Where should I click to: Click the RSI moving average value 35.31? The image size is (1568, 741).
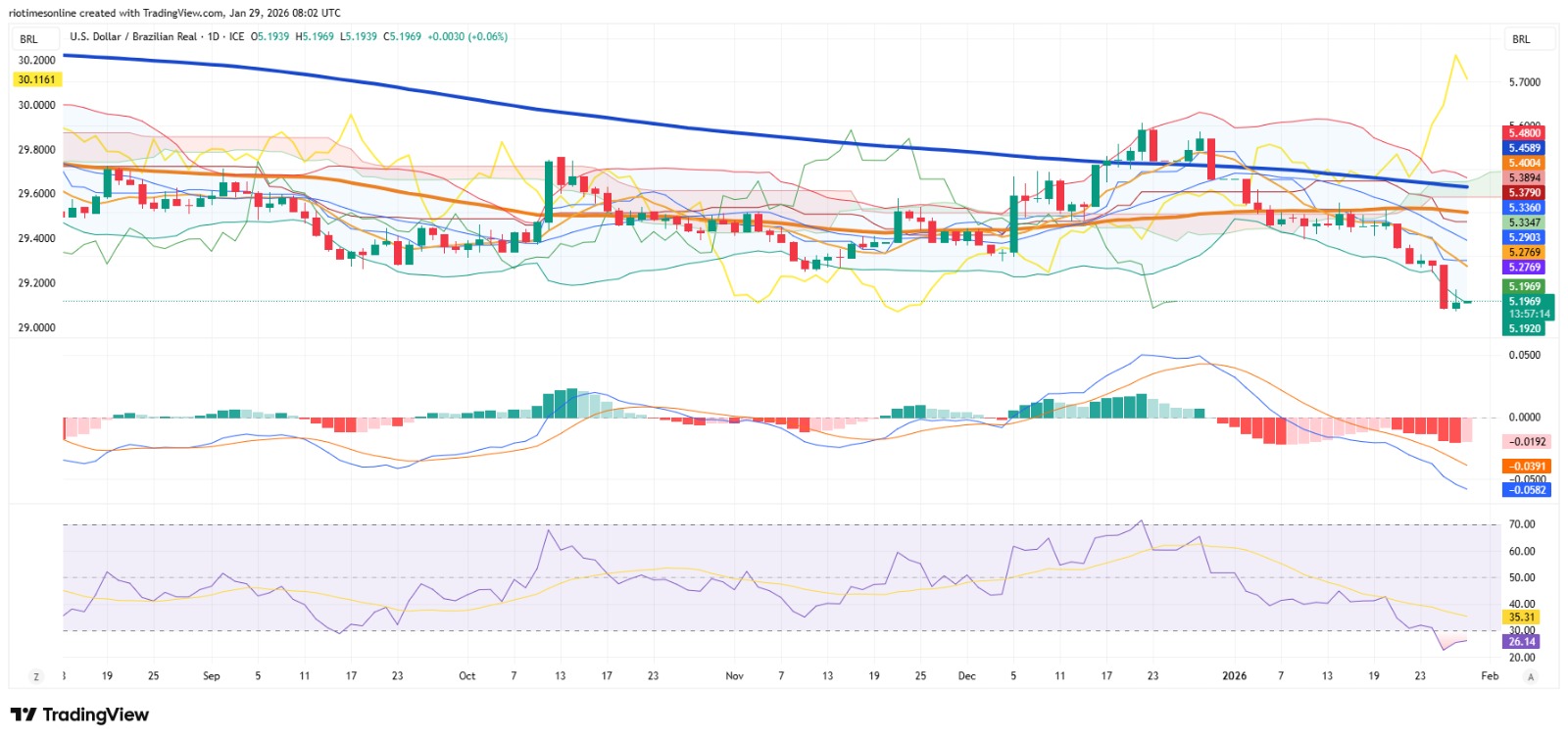click(x=1521, y=617)
